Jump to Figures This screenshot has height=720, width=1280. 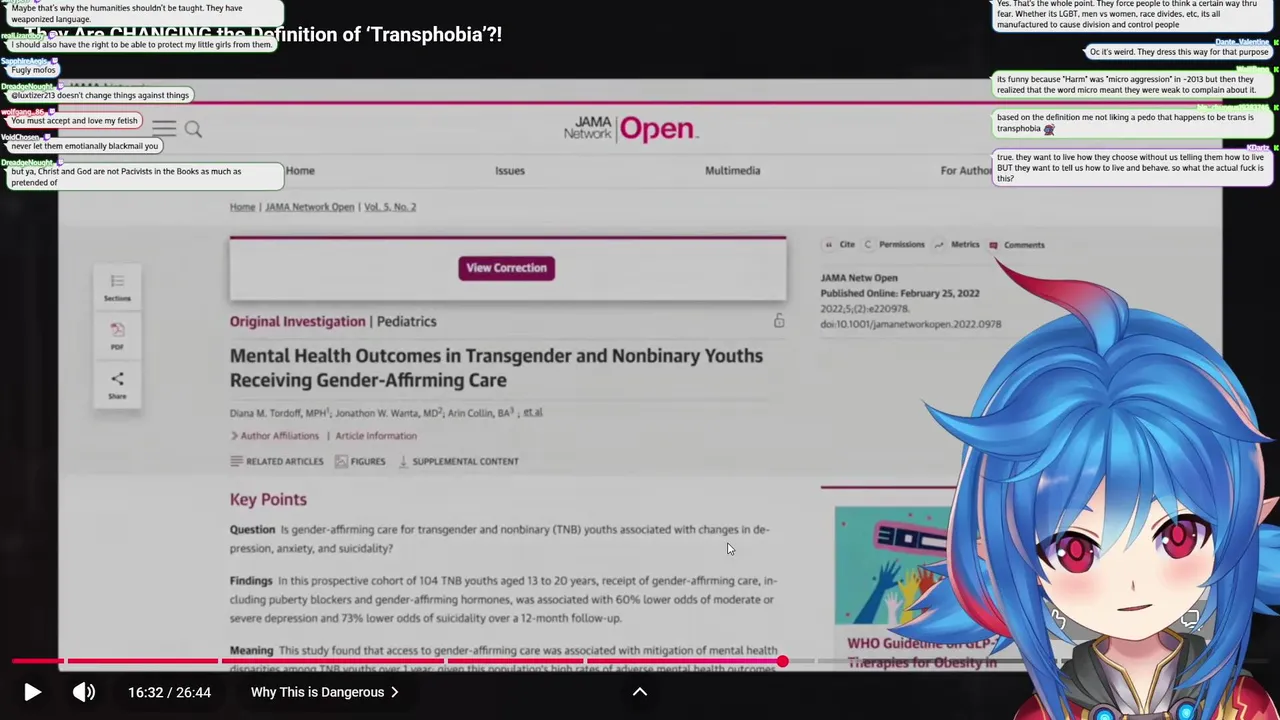(x=360, y=462)
